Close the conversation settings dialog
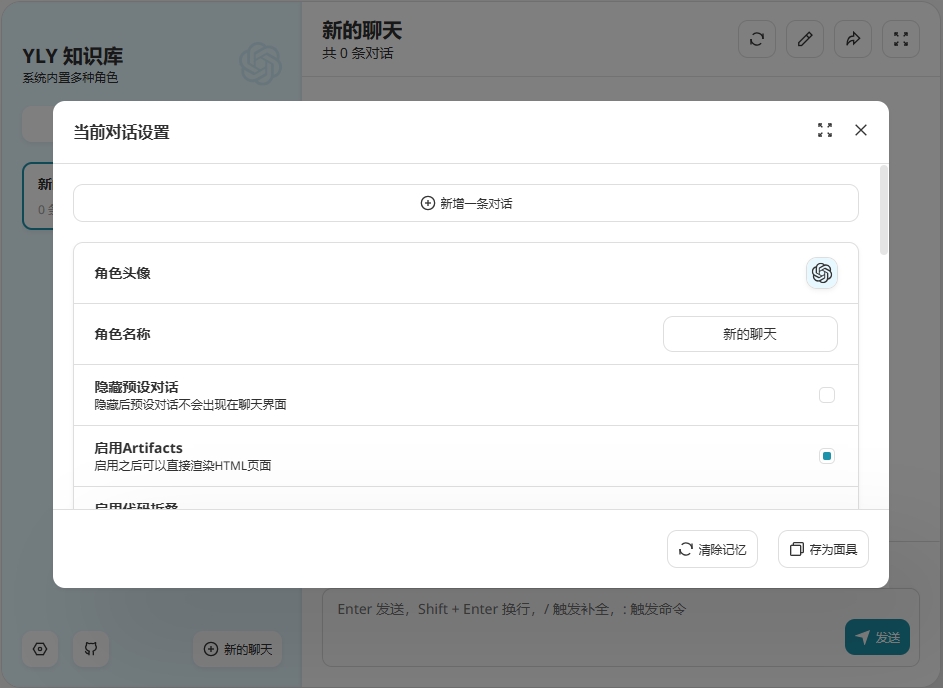The height and width of the screenshot is (688, 943). pos(861,130)
